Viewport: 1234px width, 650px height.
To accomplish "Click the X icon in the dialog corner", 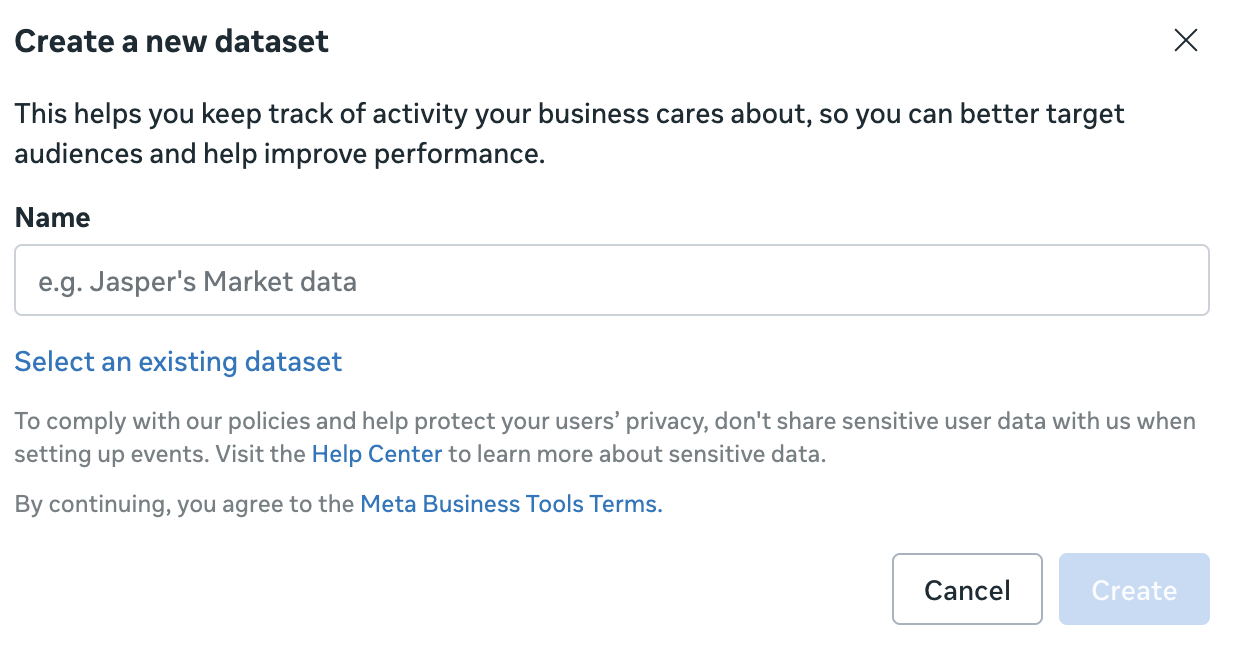I will (x=1185, y=40).
